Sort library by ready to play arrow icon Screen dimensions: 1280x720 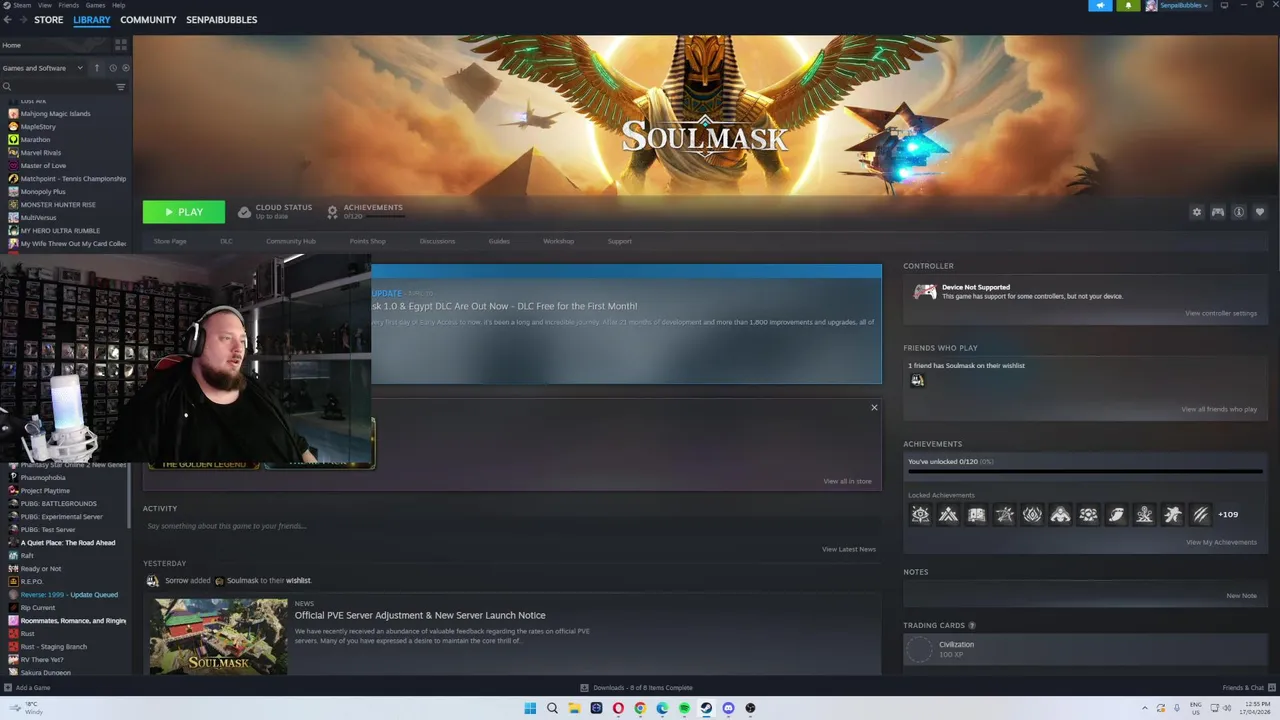(97, 68)
